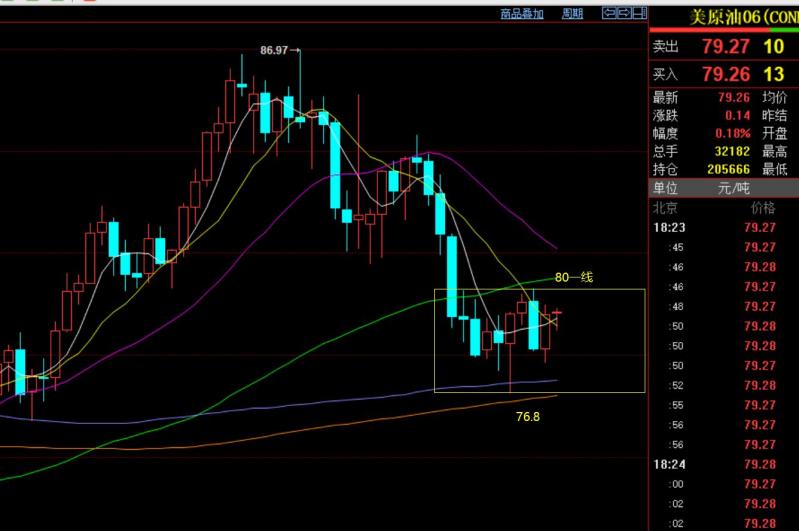
Task: Click the 买入 buy label
Action: (x=665, y=74)
